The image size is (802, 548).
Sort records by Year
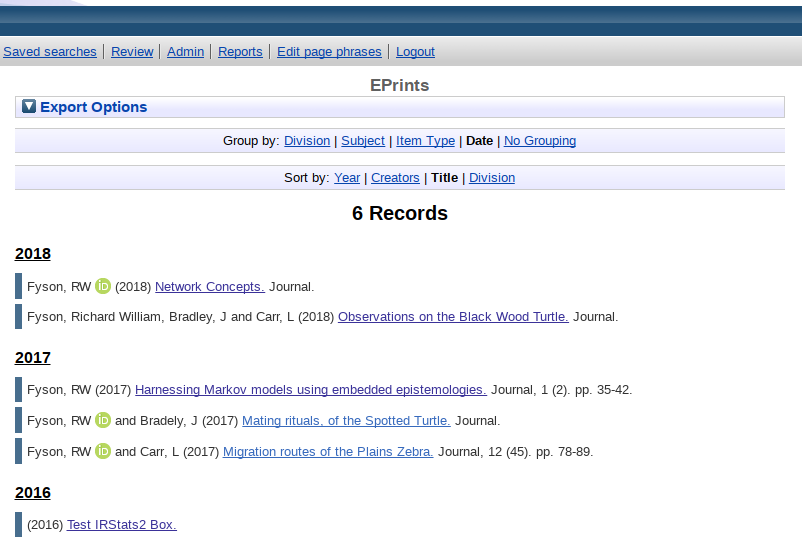click(347, 178)
